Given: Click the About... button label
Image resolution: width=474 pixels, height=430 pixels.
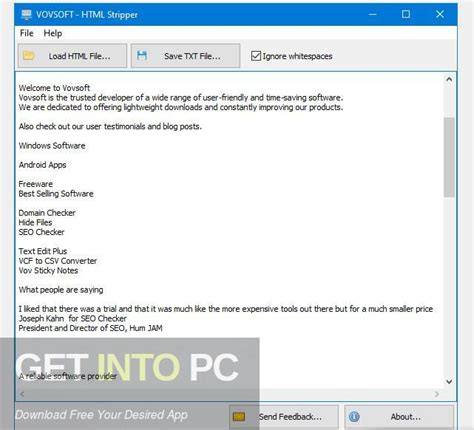Looking at the screenshot, I should pyautogui.click(x=406, y=417).
